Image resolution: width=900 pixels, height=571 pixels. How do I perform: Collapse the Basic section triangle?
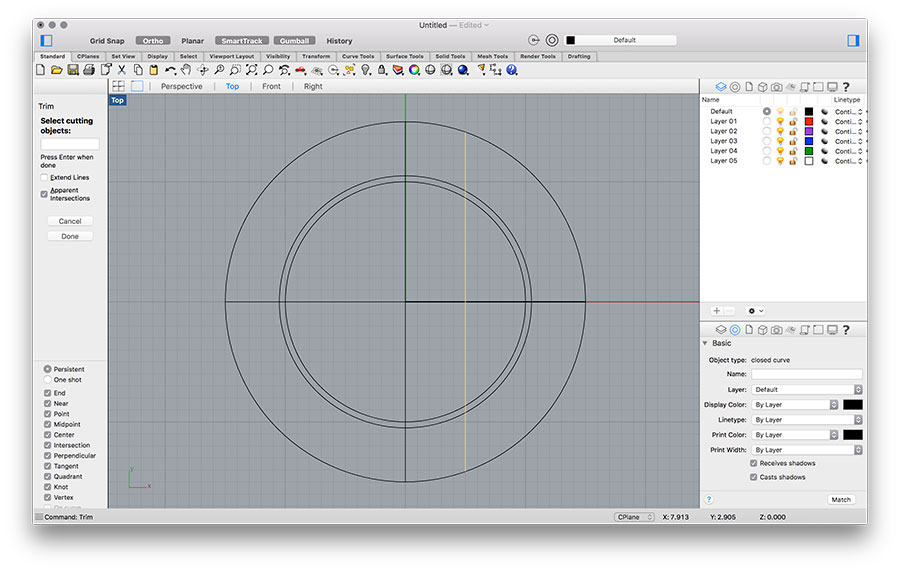(x=705, y=343)
